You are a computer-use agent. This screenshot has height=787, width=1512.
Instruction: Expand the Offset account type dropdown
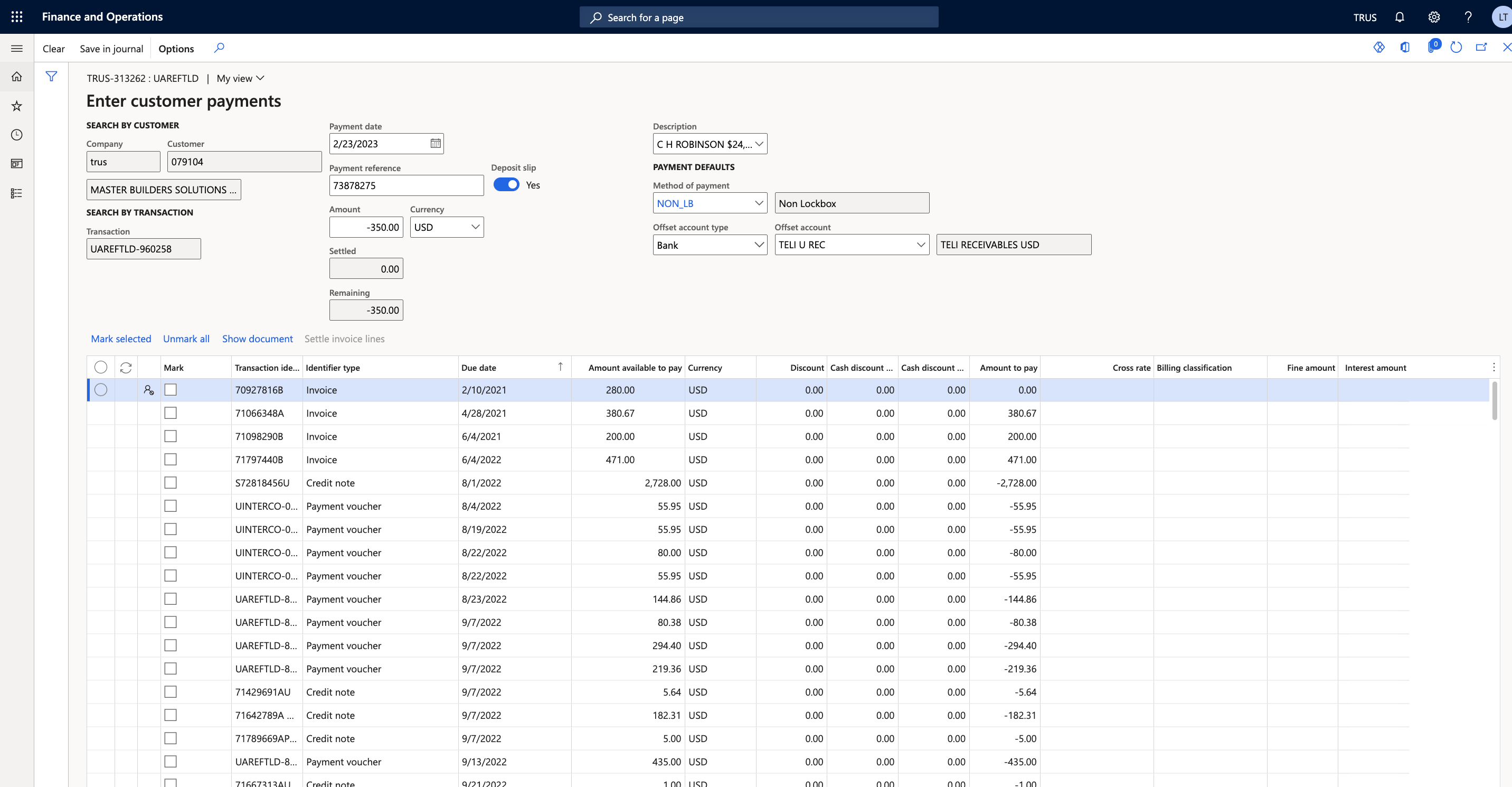[x=758, y=245]
